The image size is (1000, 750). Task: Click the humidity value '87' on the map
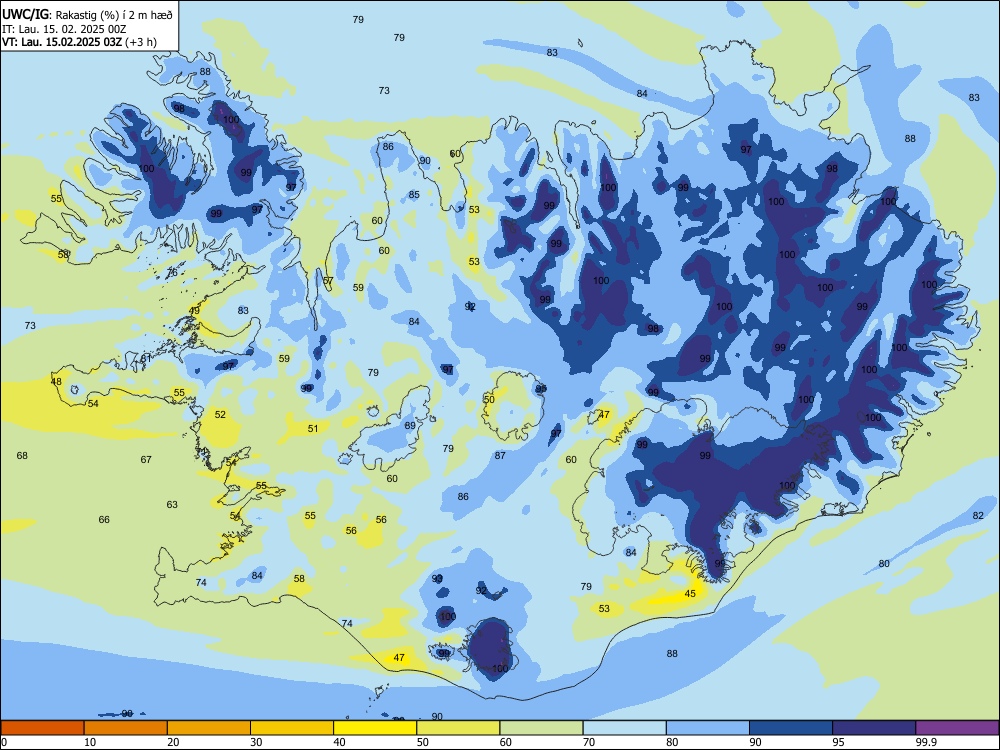coord(500,455)
